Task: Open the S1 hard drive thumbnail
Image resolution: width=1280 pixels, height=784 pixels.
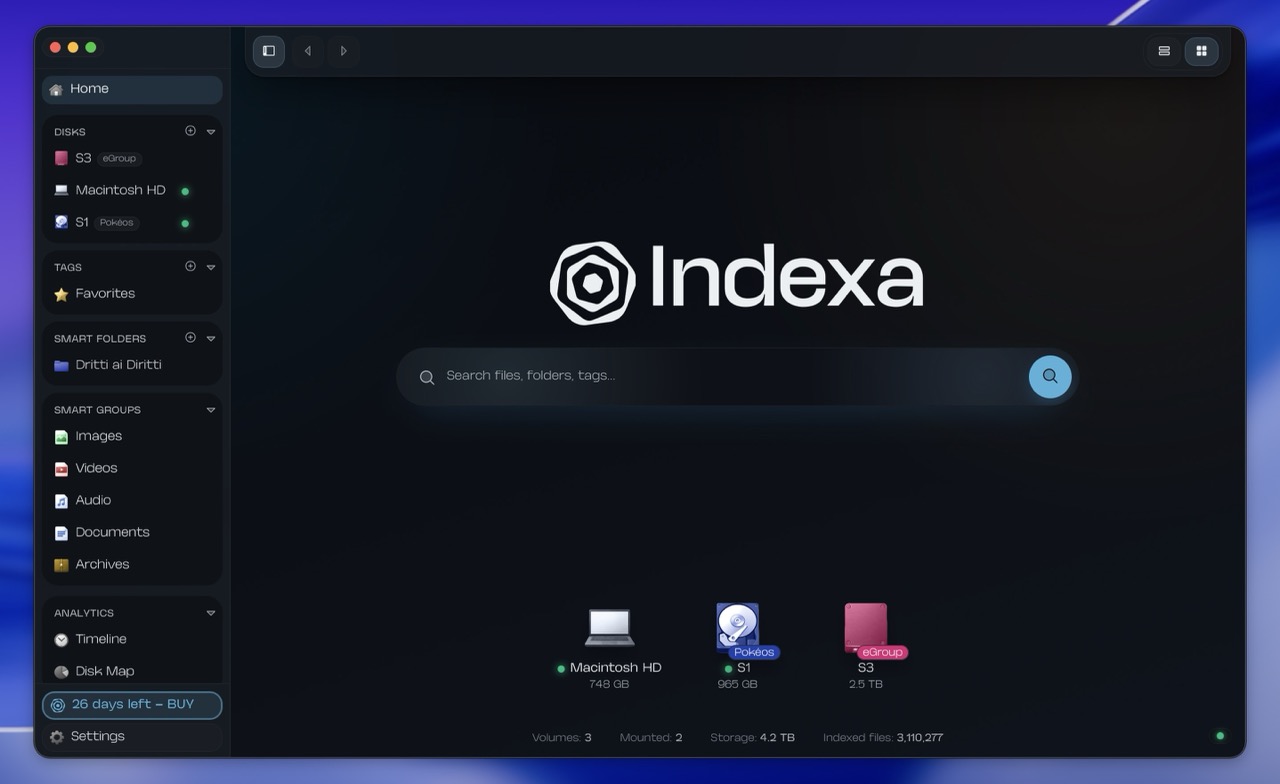Action: tap(737, 627)
